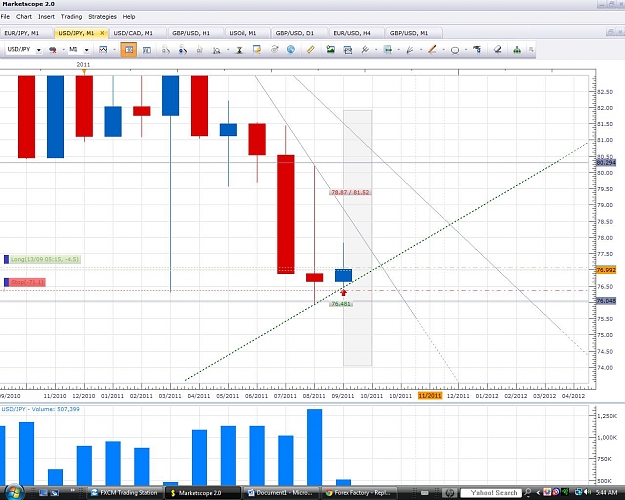Open dropdown arrow next to zoom-area icon
625x500 pixels.
coord(228,50)
